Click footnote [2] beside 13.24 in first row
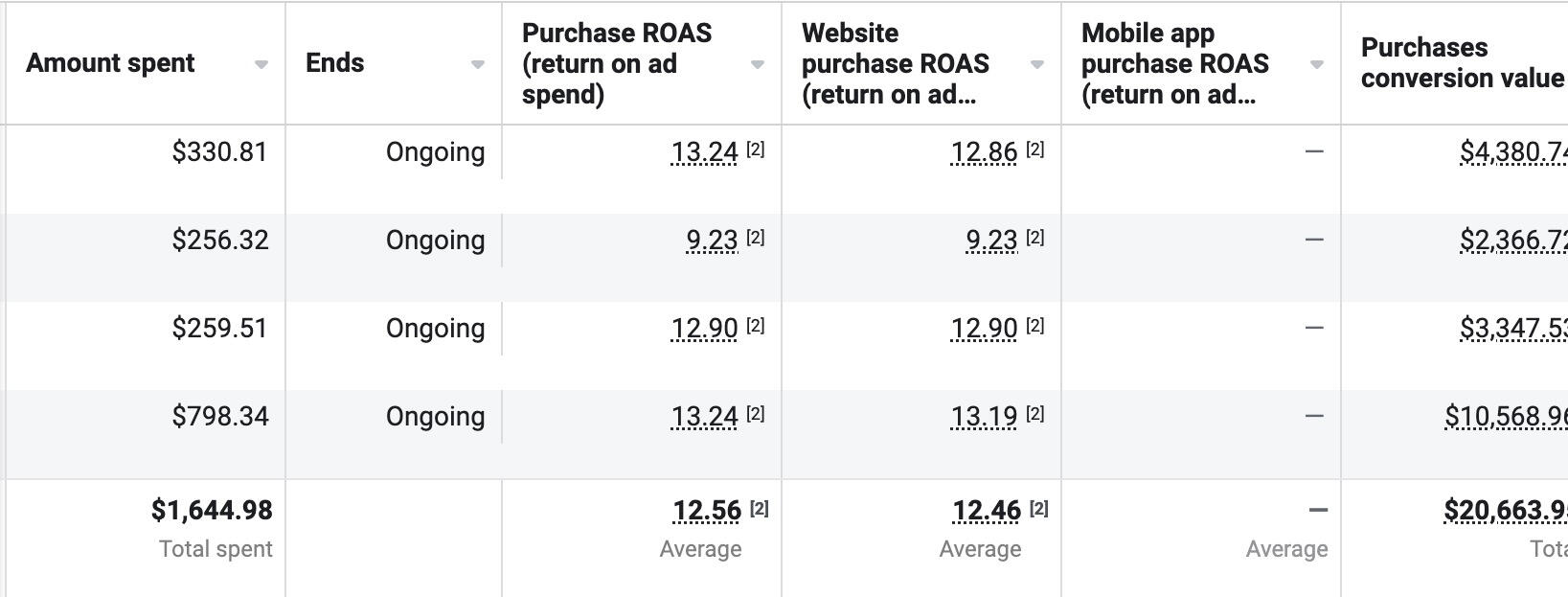1568x597 pixels. (x=755, y=149)
